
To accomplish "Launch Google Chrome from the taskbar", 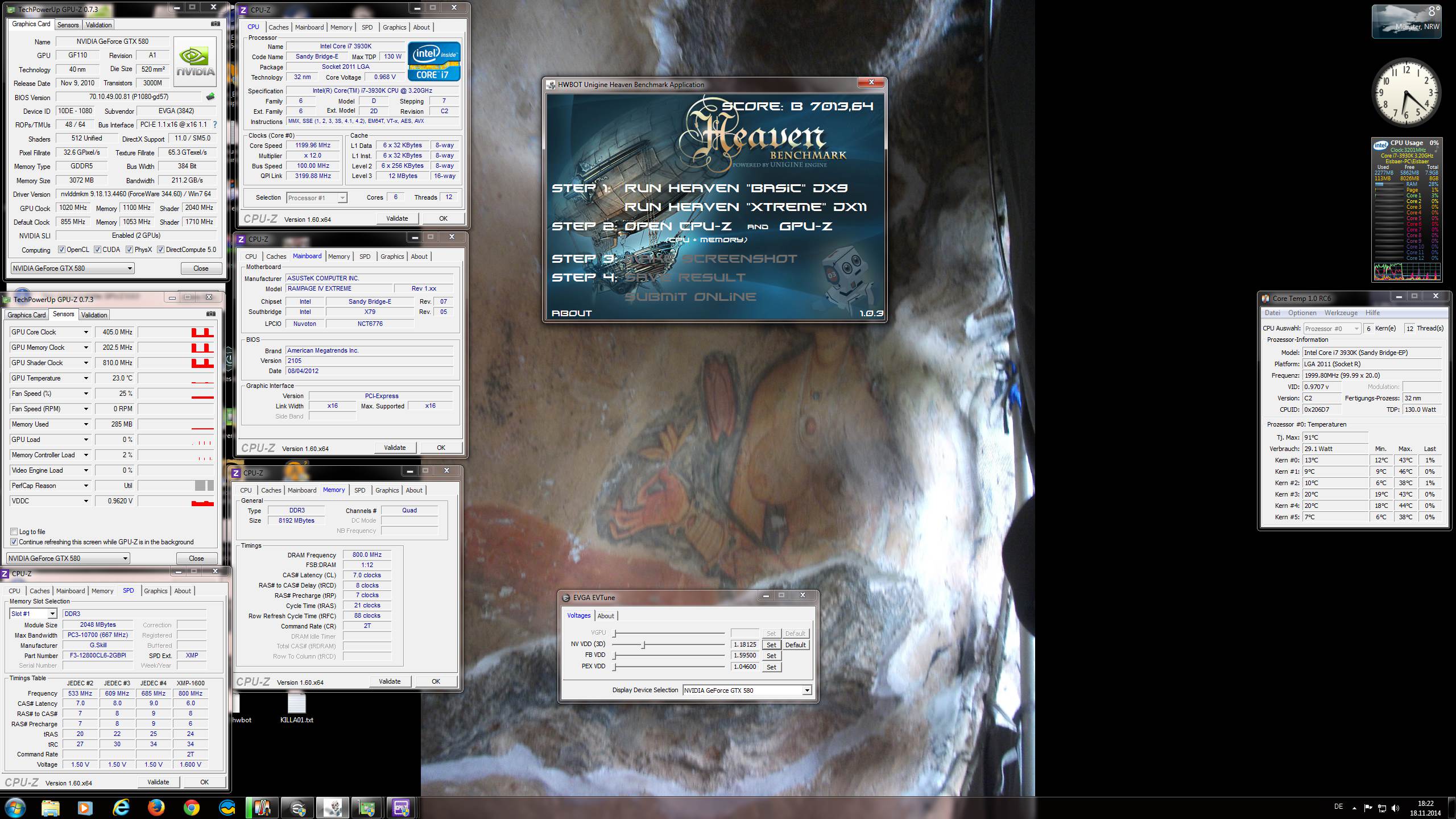I will 192,808.
